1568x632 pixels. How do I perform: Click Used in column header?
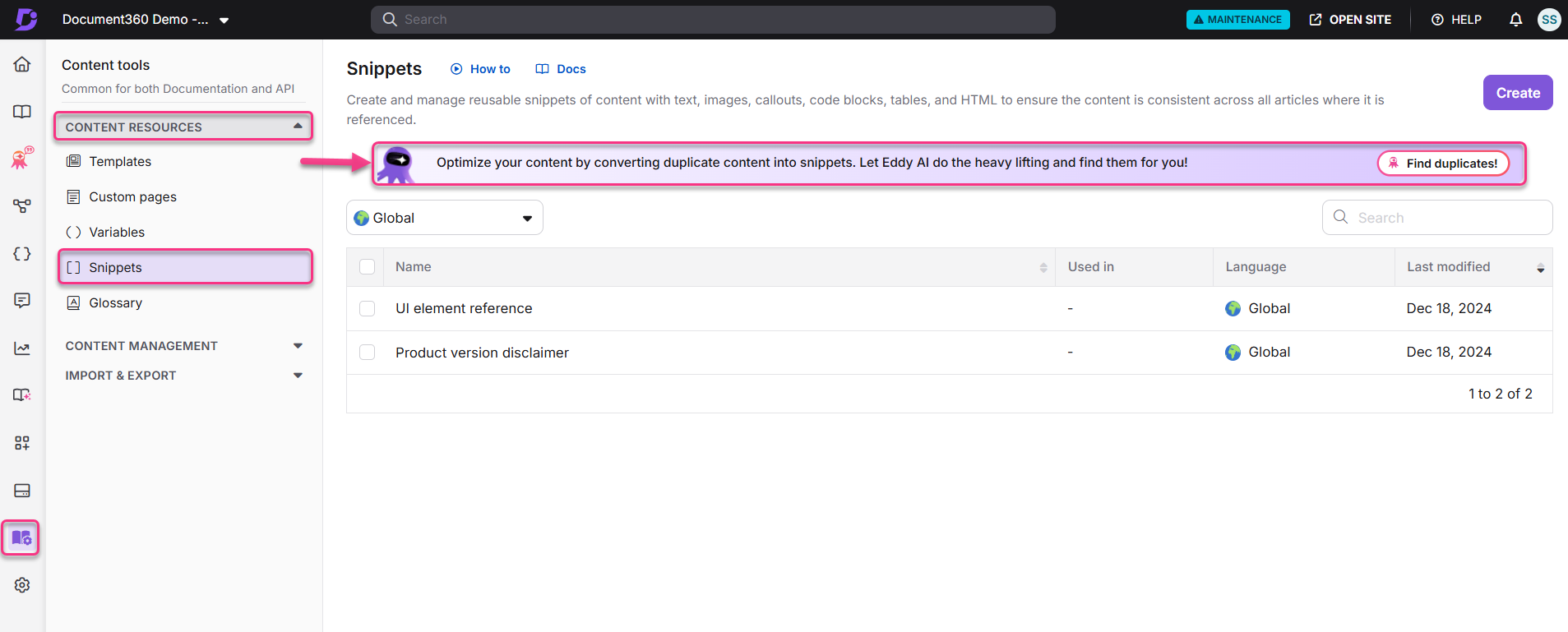(x=1091, y=267)
